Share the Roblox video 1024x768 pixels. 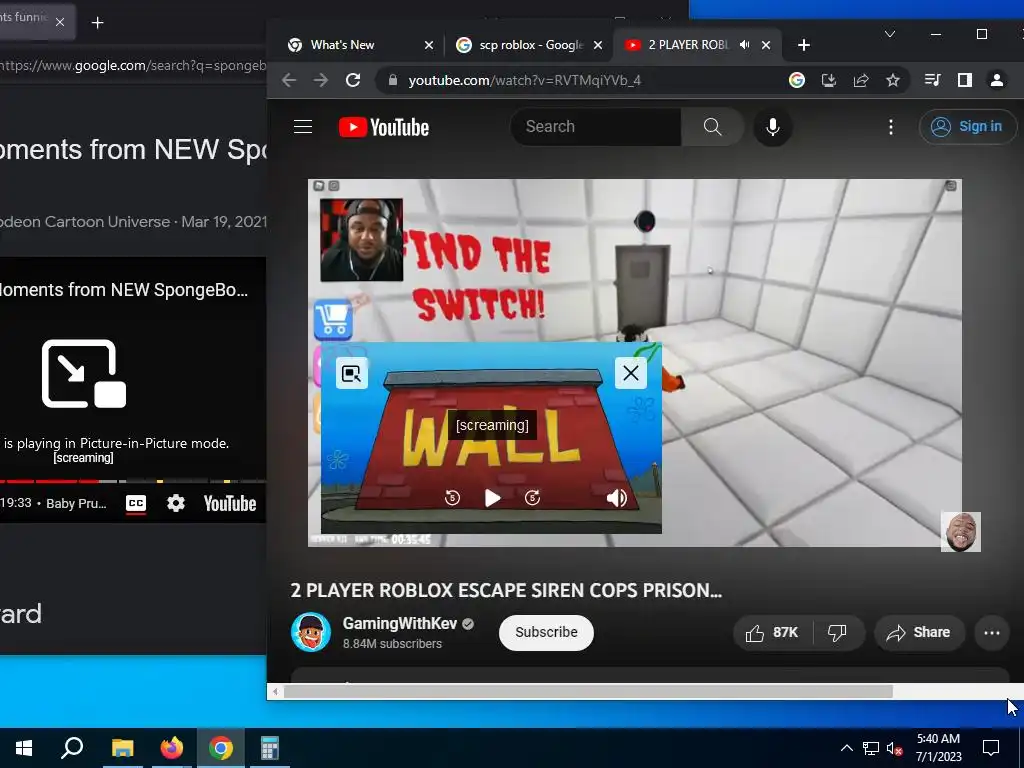coord(919,632)
